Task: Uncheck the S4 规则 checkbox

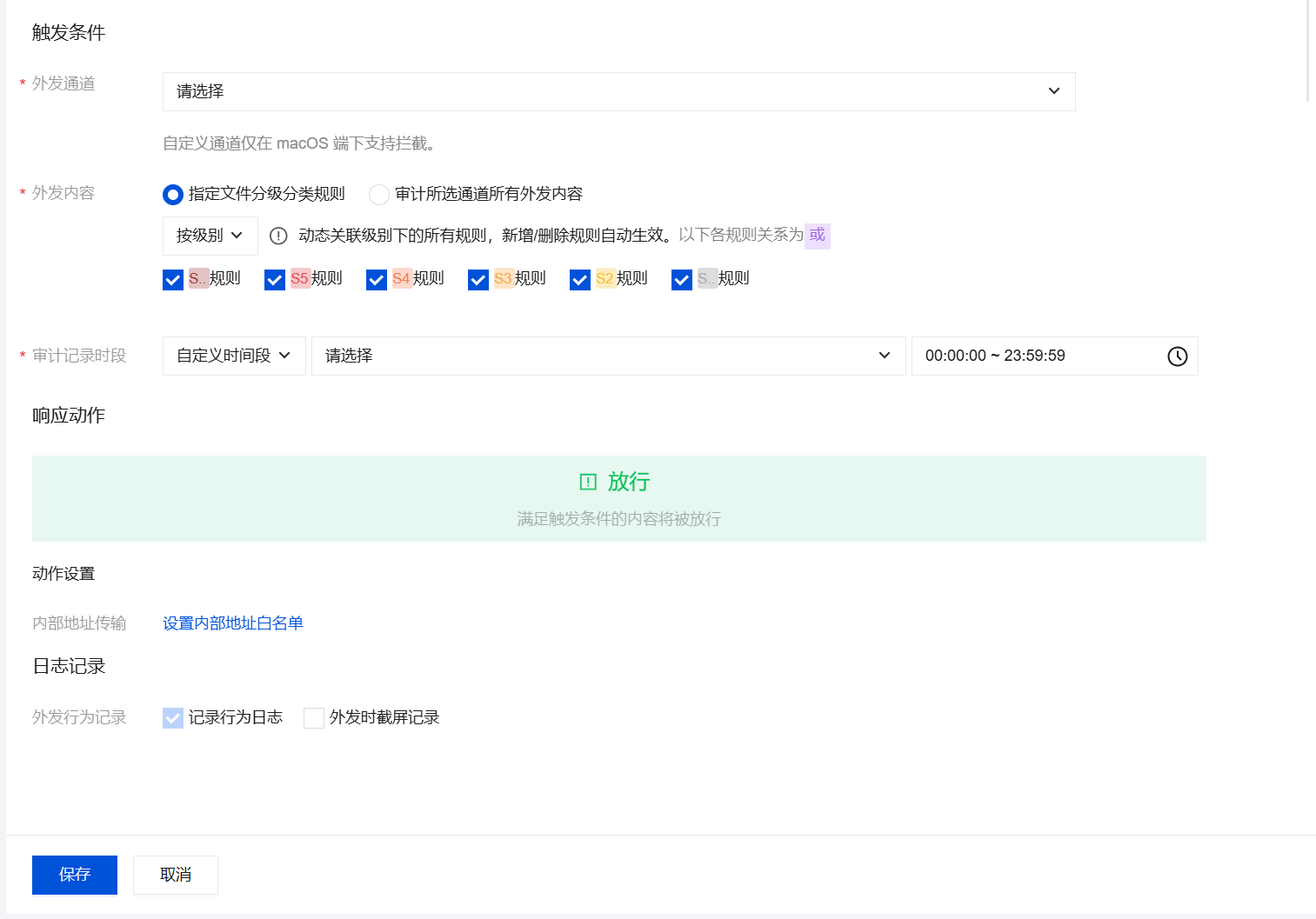Action: coord(377,279)
